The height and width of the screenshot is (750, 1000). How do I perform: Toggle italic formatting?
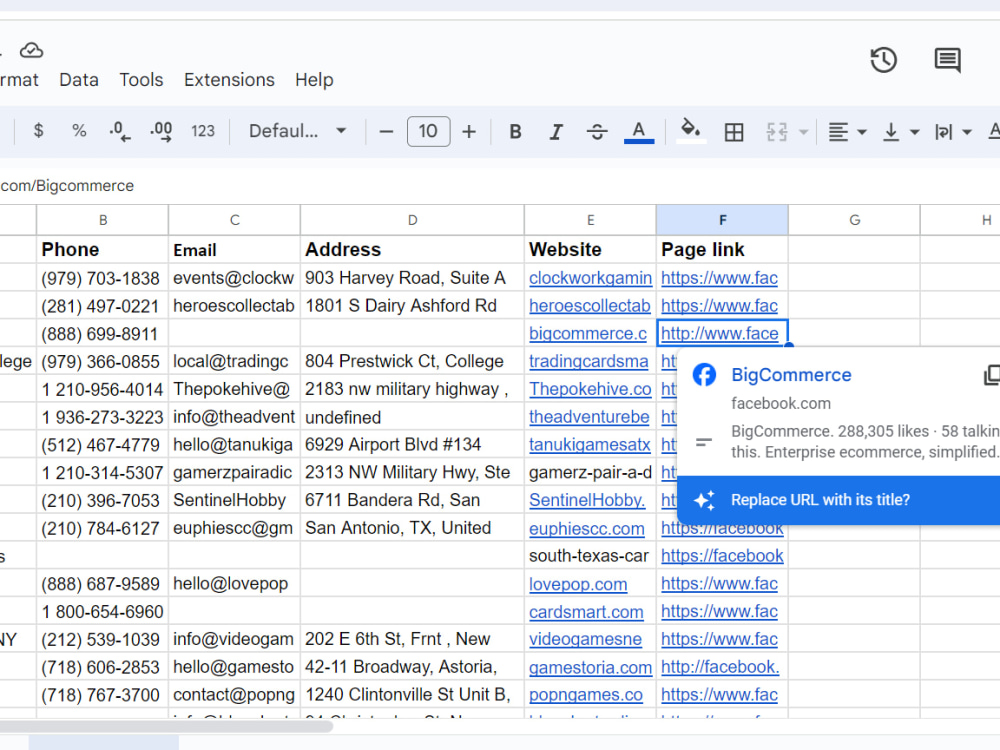point(556,131)
